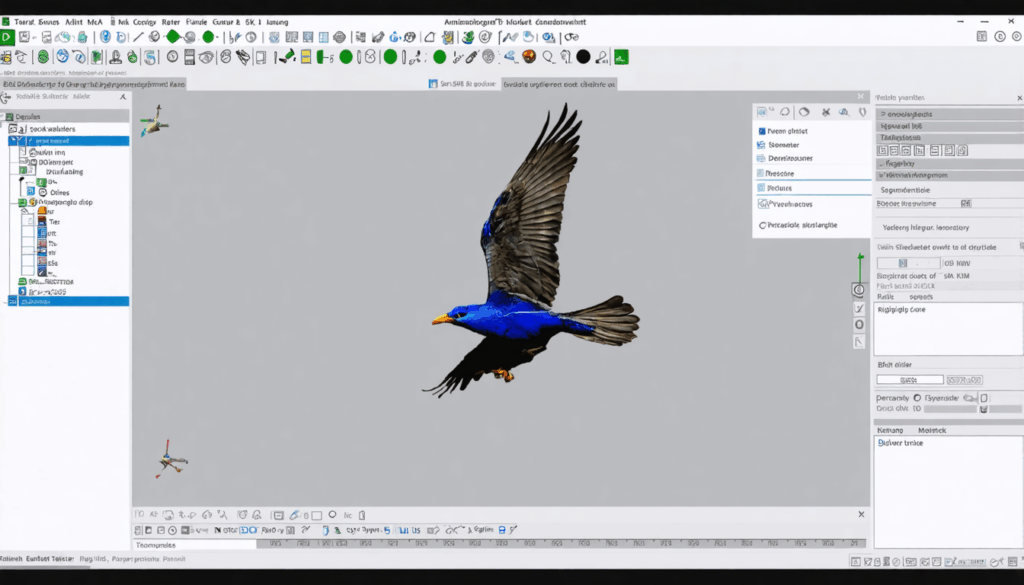Image resolution: width=1024 pixels, height=585 pixels.
Task: Toggle the small checkbox on the Boose row
Action: click(x=965, y=204)
